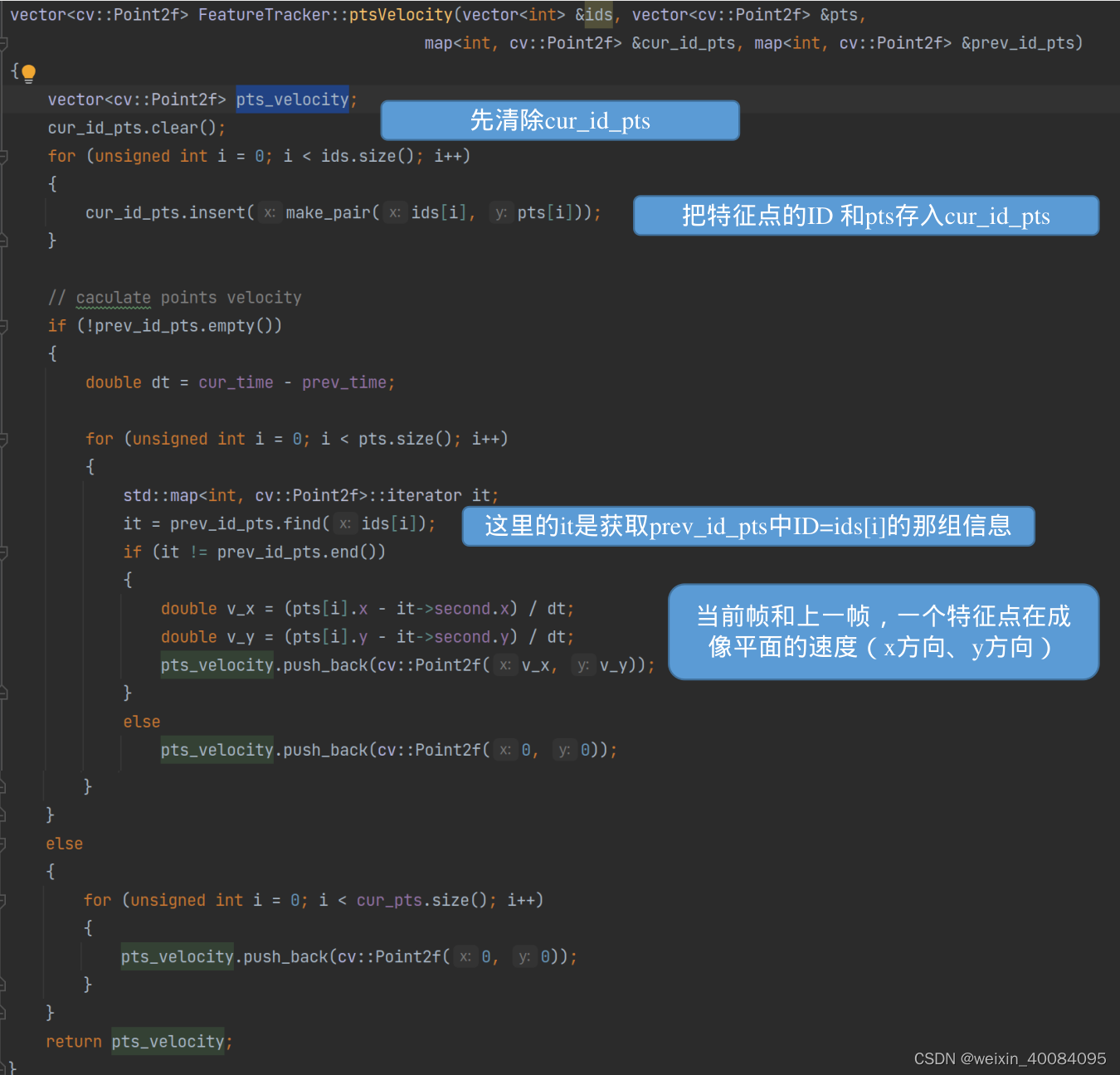
Task: Click the 'cur_id_pts.insert(' call
Action: coord(170,212)
